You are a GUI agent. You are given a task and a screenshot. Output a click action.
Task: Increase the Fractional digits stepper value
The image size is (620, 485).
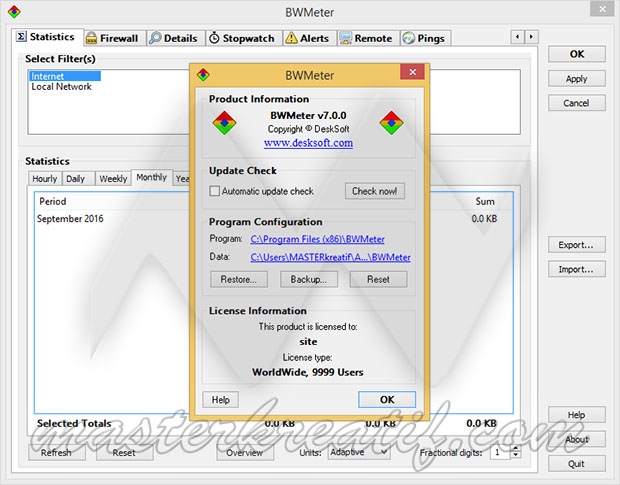(x=515, y=449)
